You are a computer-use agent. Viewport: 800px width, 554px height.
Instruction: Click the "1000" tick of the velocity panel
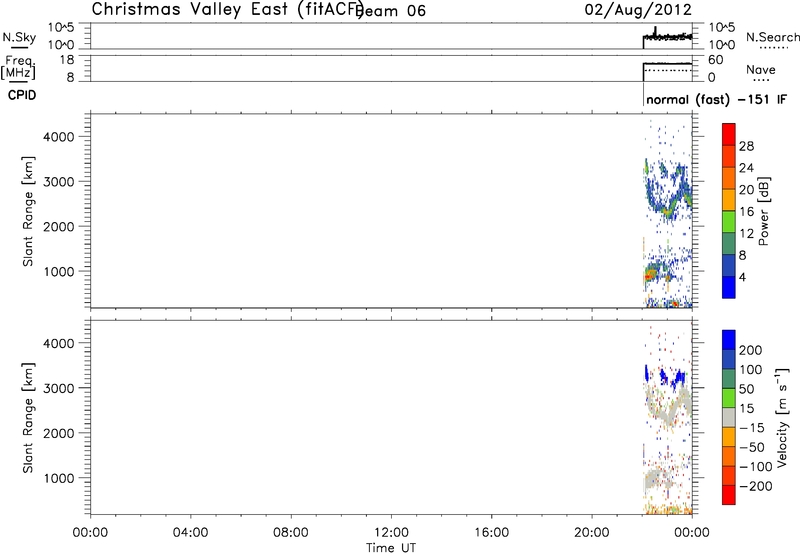coord(58,478)
